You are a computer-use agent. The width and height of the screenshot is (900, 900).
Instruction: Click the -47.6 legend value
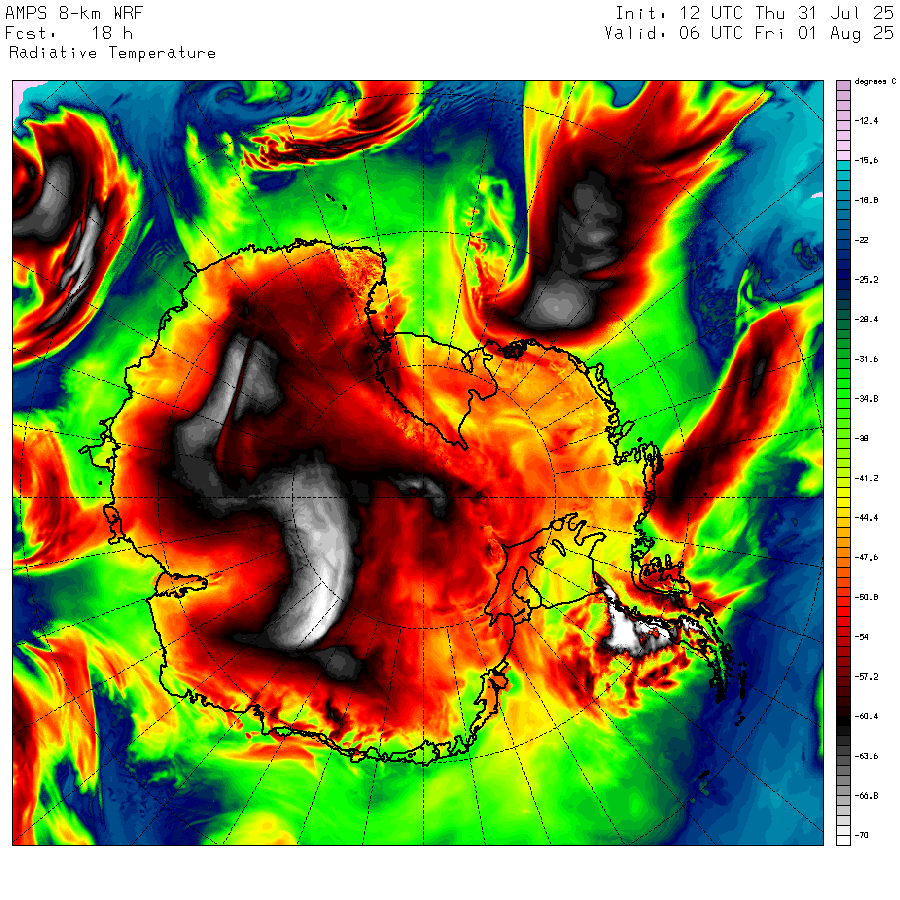(866, 557)
